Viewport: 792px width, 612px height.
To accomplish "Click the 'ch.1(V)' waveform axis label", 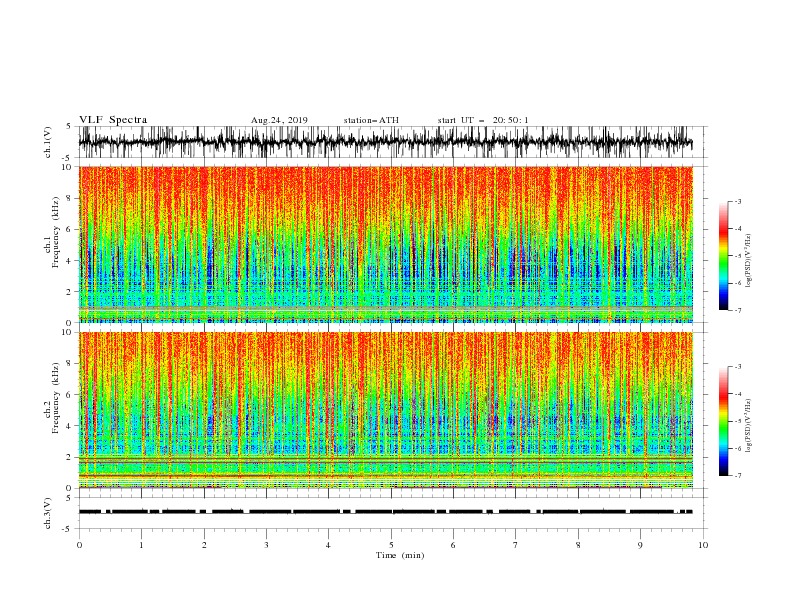I will click(48, 142).
